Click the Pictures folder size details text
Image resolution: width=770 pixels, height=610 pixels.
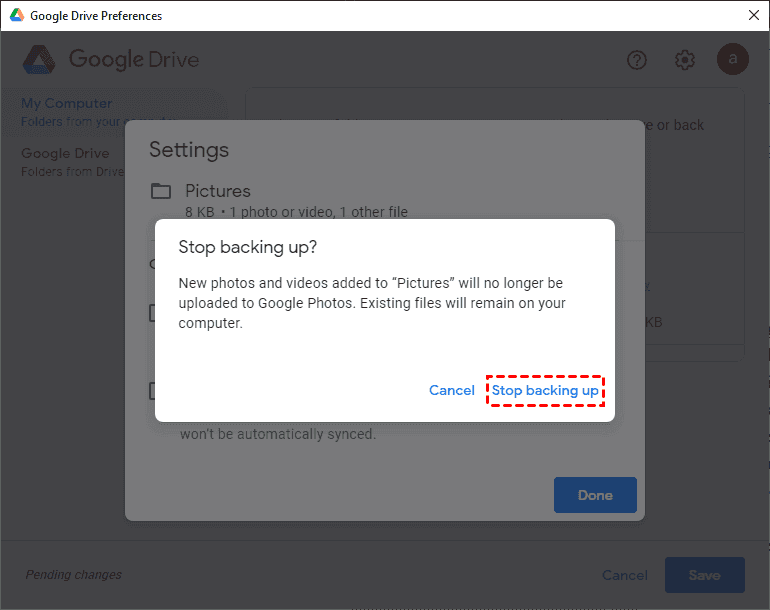click(296, 212)
